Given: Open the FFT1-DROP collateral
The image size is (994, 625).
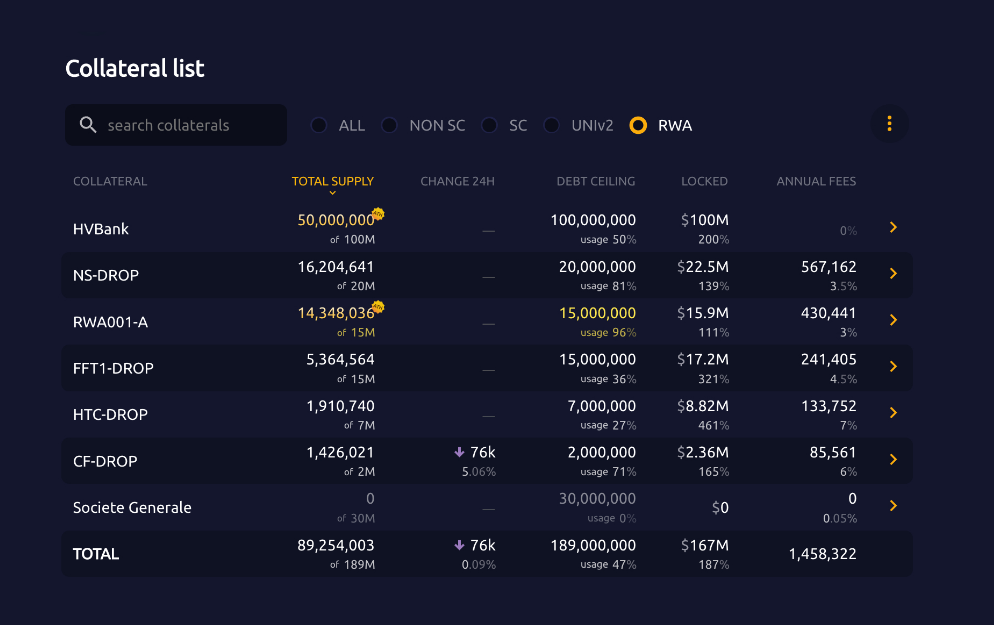Looking at the screenshot, I should pyautogui.click(x=113, y=368).
